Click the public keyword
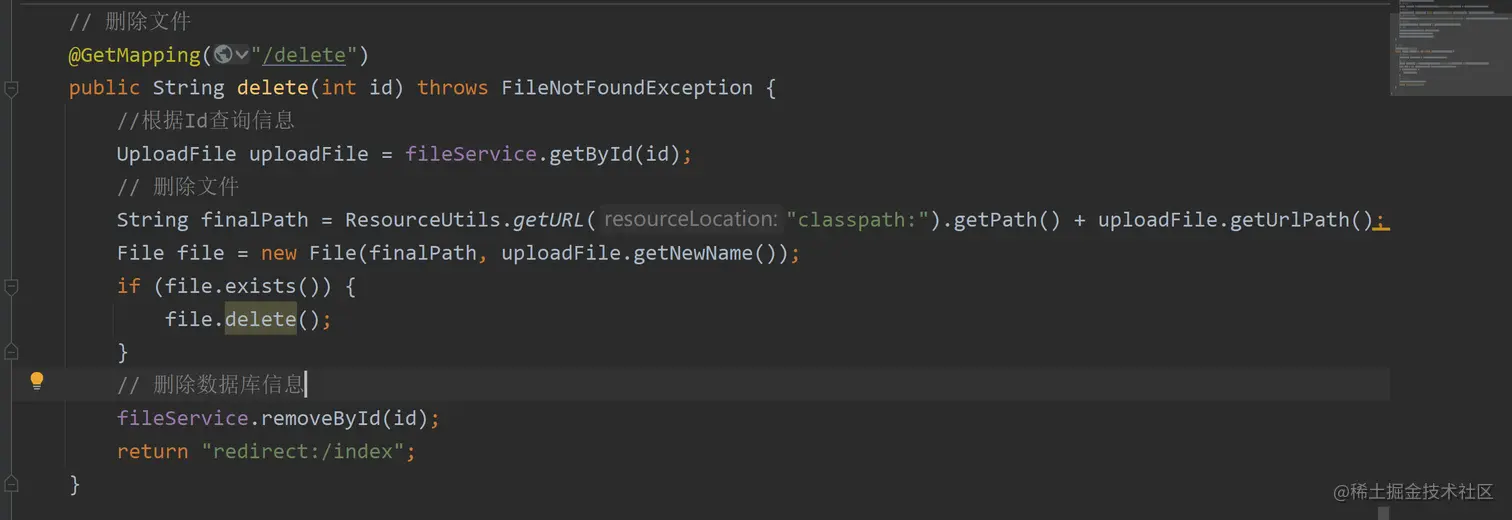Viewport: 1512px width, 520px height. (104, 88)
